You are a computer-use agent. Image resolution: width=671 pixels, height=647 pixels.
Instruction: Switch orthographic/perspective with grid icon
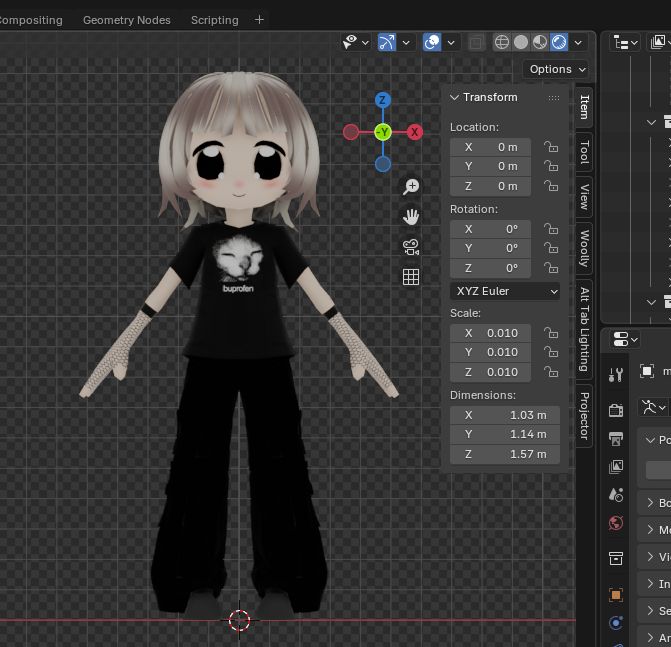click(x=411, y=277)
